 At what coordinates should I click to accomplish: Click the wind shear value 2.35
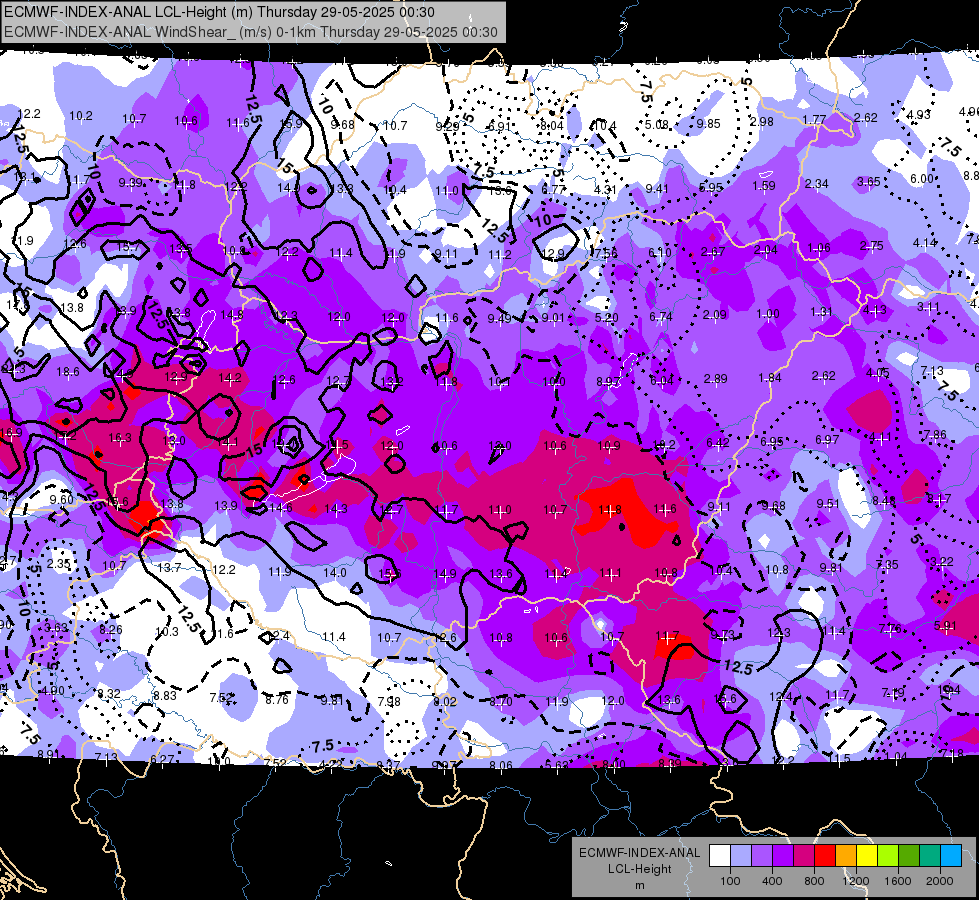coord(59,563)
